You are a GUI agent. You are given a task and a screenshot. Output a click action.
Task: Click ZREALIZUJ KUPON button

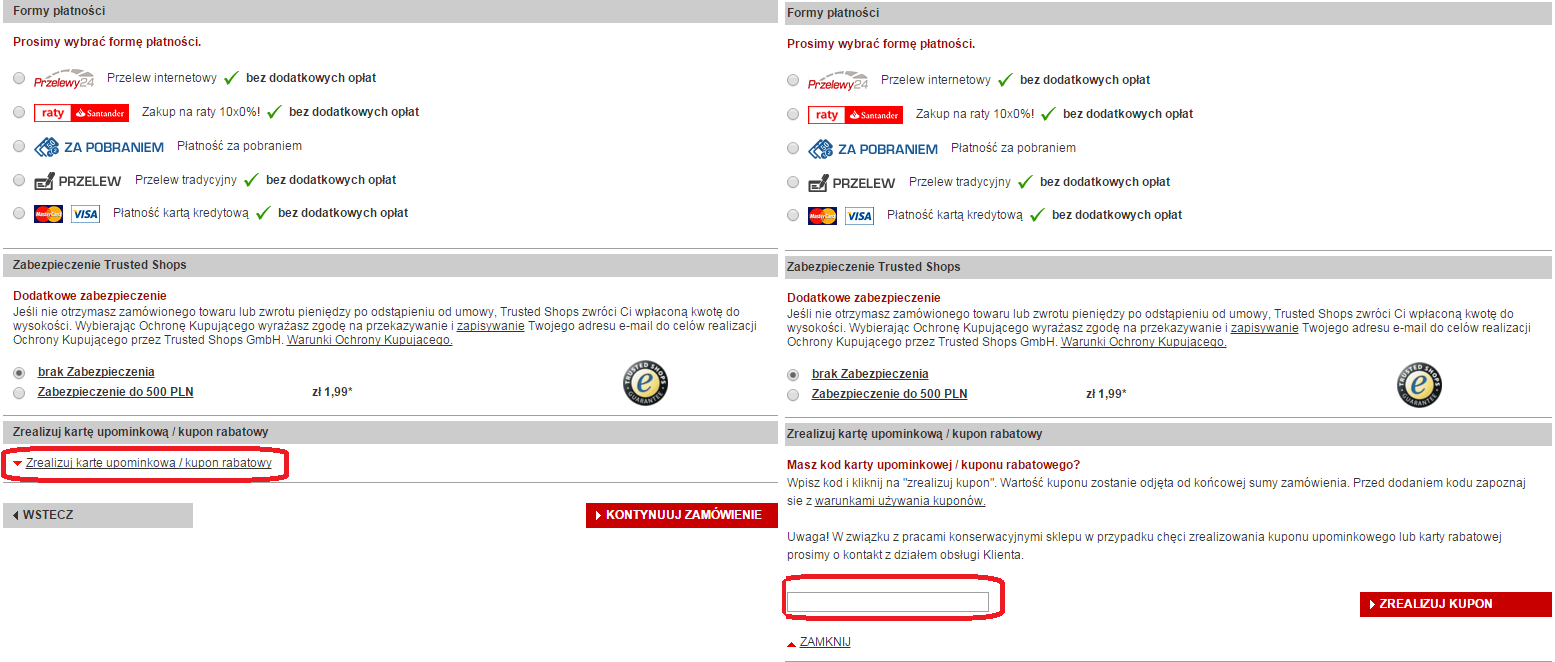(x=1455, y=604)
